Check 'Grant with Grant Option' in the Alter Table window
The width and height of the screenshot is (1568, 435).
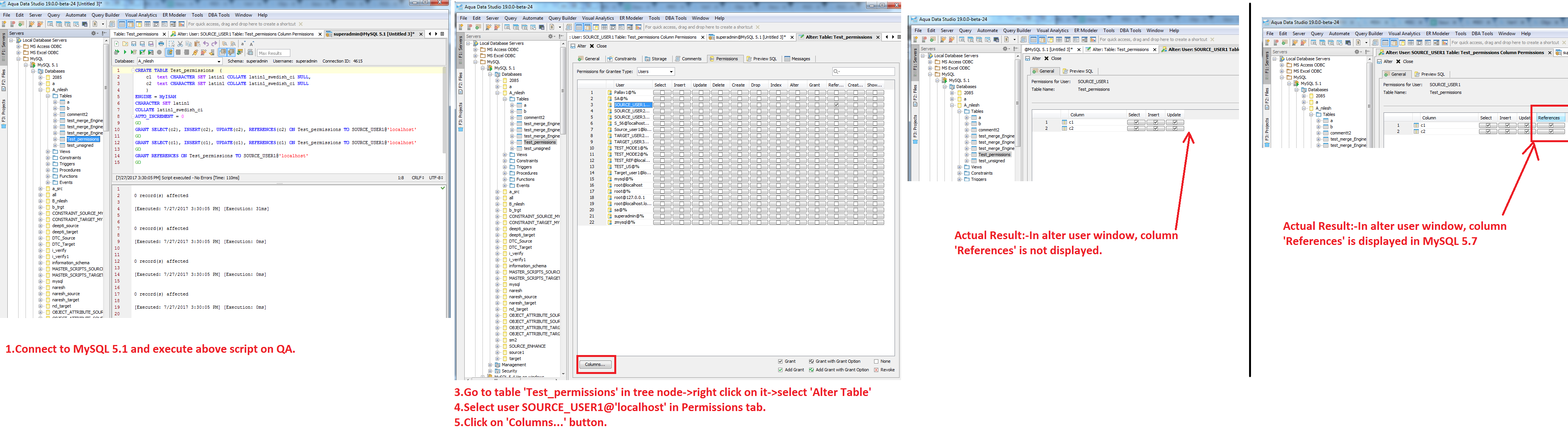[x=811, y=361]
